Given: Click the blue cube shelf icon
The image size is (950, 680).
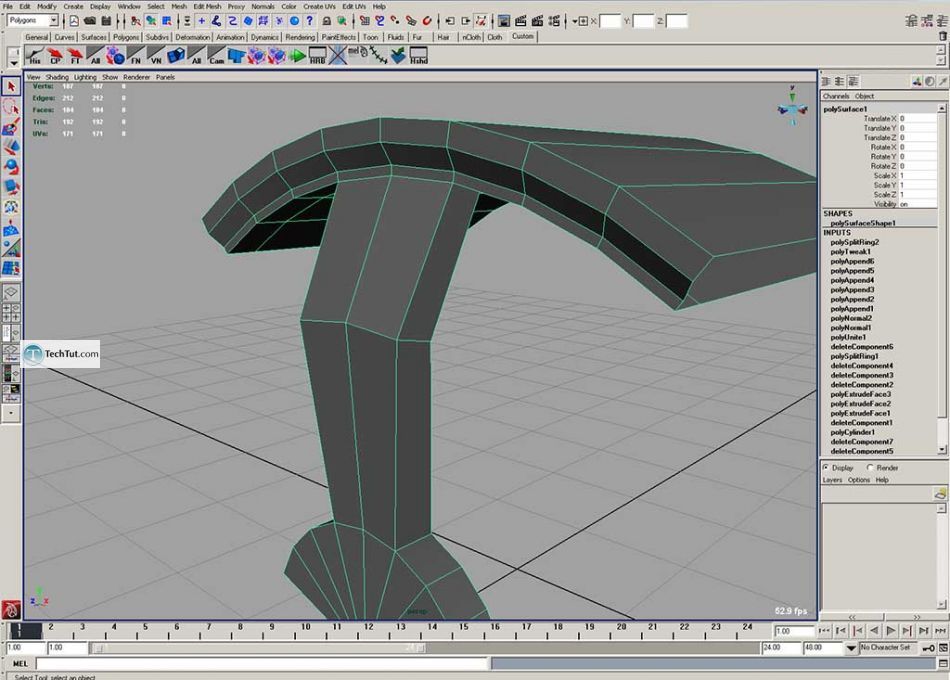Looking at the screenshot, I should [176, 56].
